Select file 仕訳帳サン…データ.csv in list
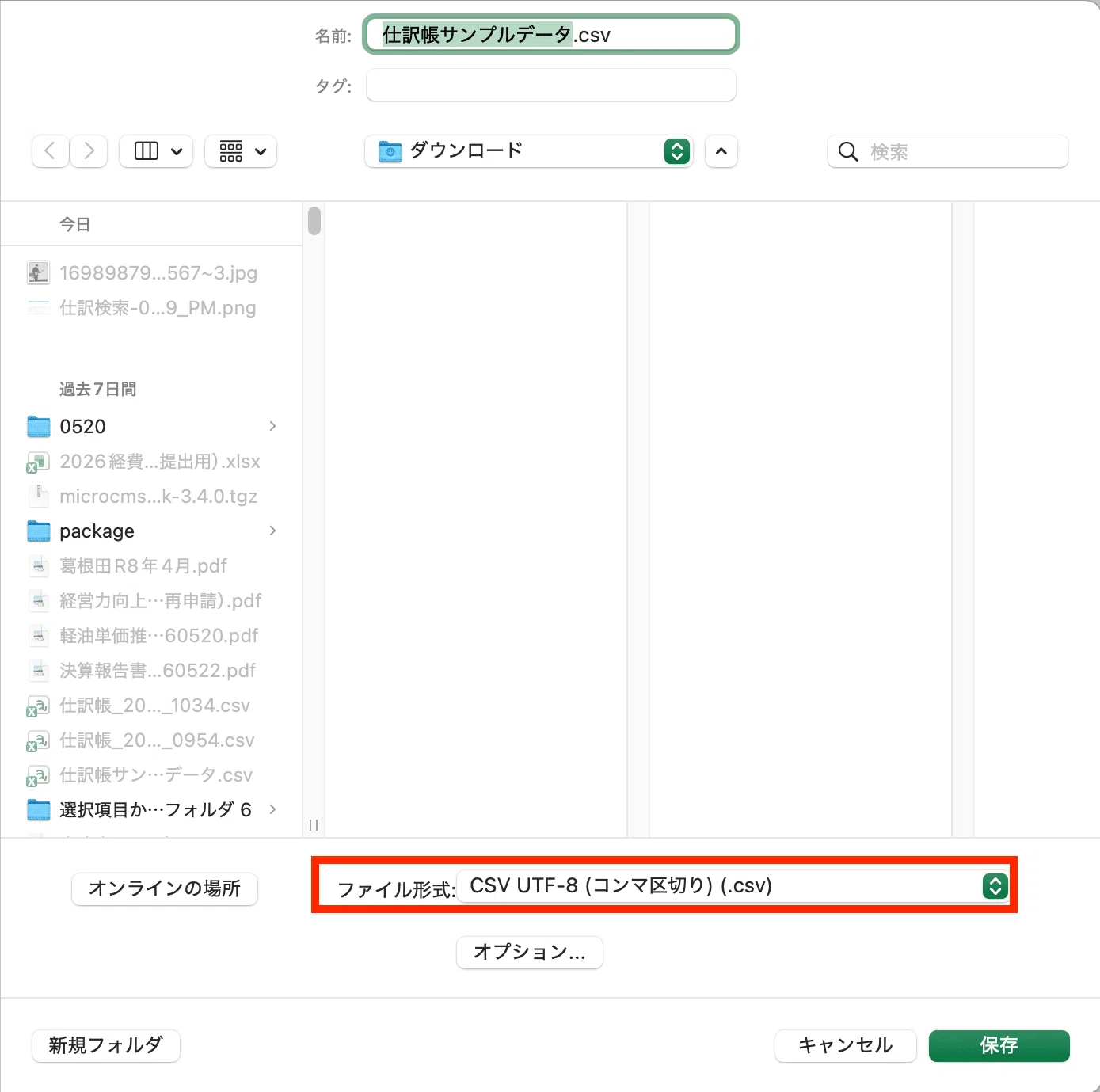The image size is (1100, 1092). pos(151,775)
